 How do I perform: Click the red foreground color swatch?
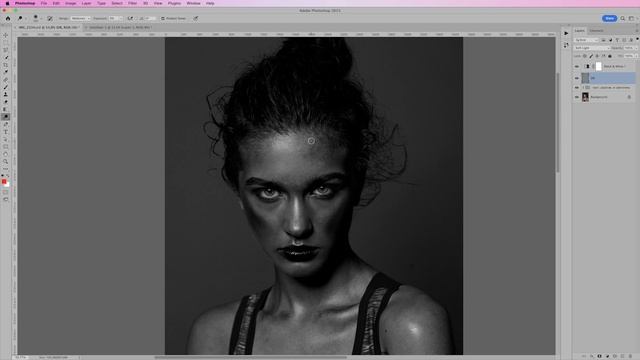[4, 182]
